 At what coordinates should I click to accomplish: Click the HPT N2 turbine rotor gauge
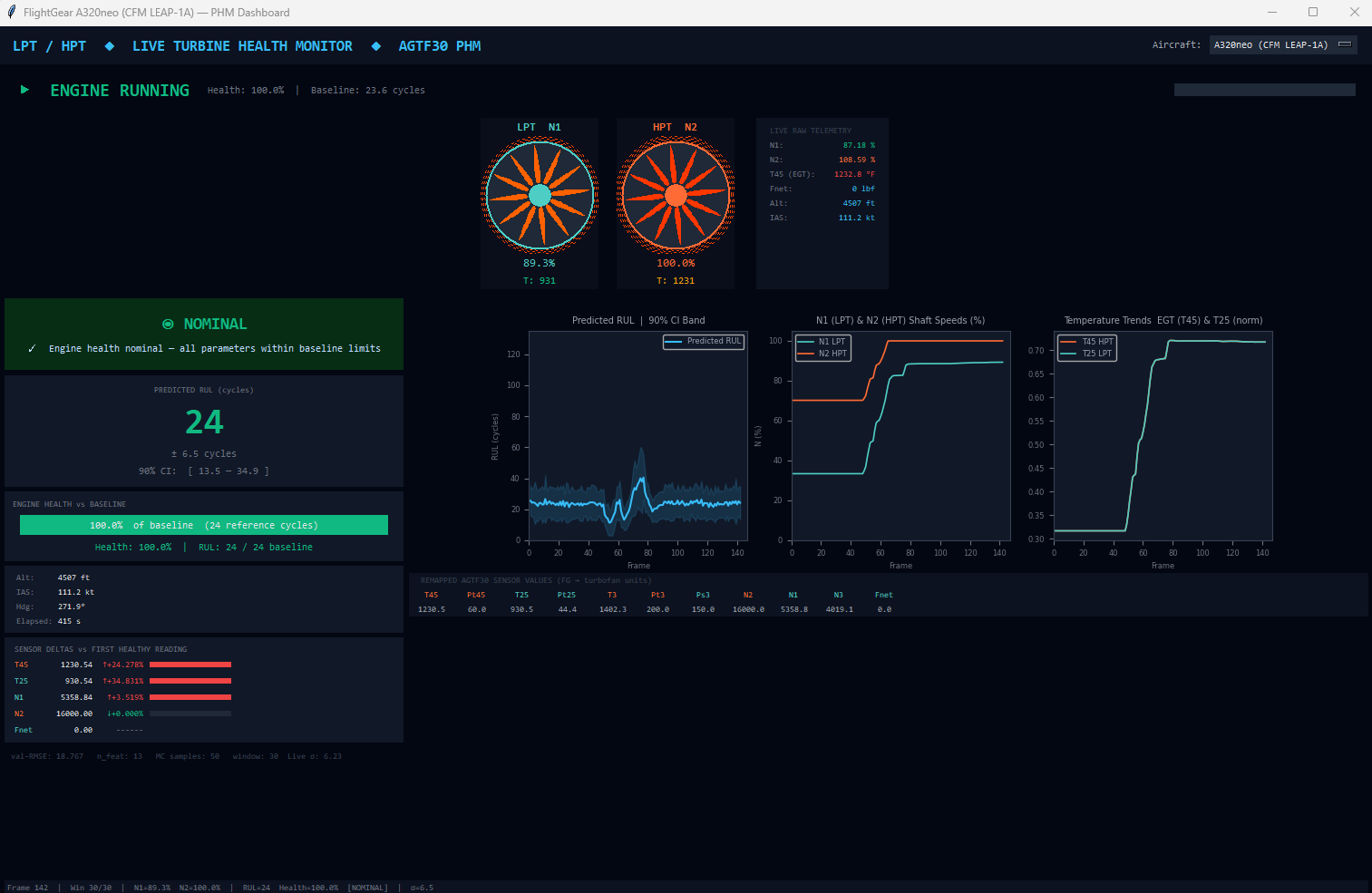point(676,195)
